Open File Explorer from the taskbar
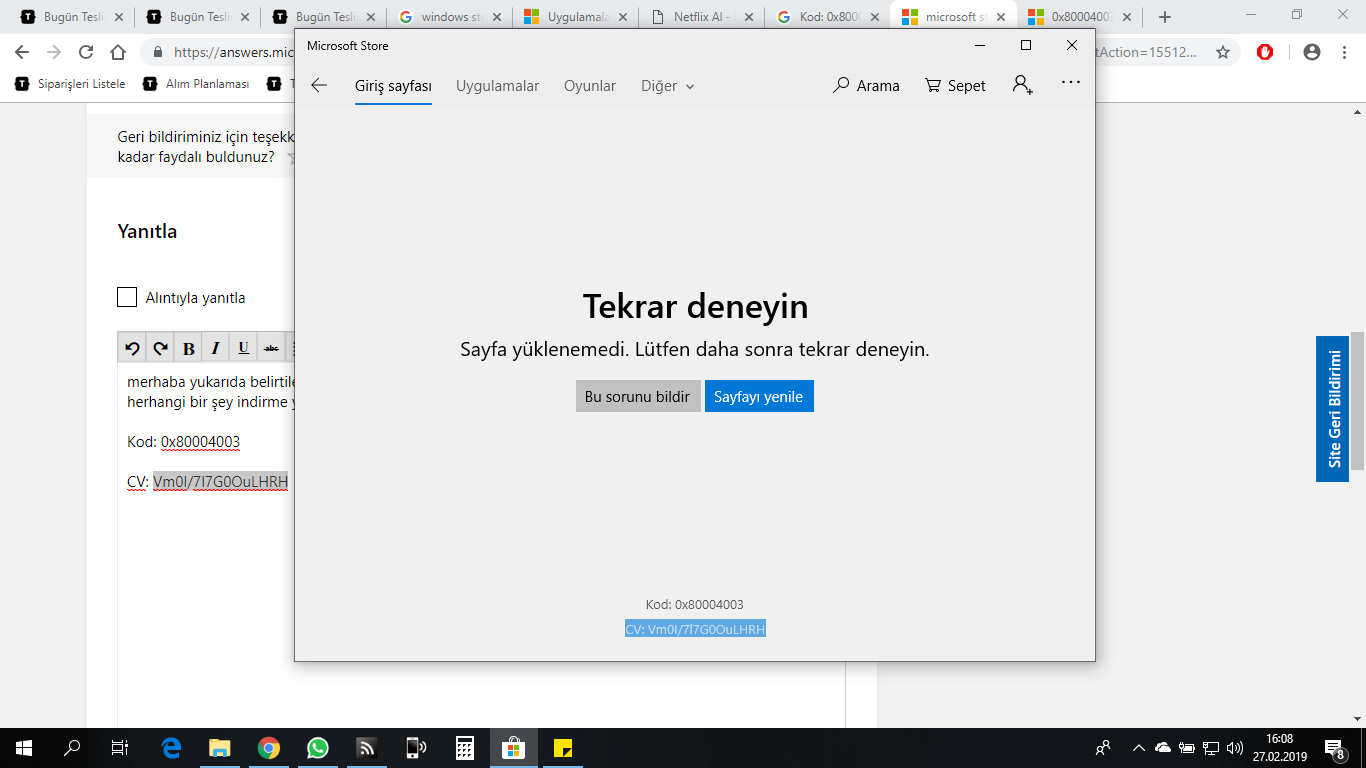The image size is (1366, 768). pyautogui.click(x=220, y=747)
